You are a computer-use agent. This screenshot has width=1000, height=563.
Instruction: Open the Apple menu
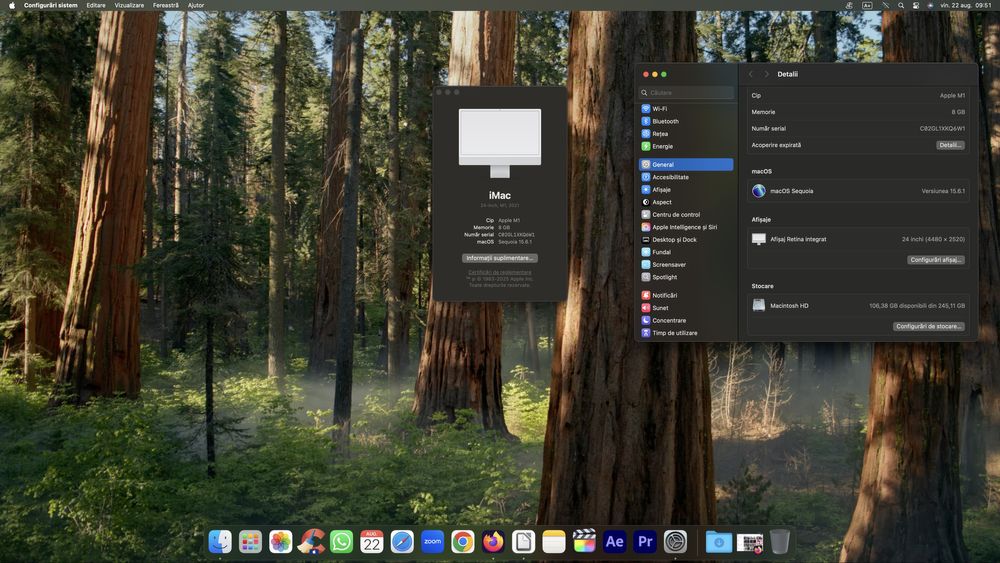[x=11, y=5]
